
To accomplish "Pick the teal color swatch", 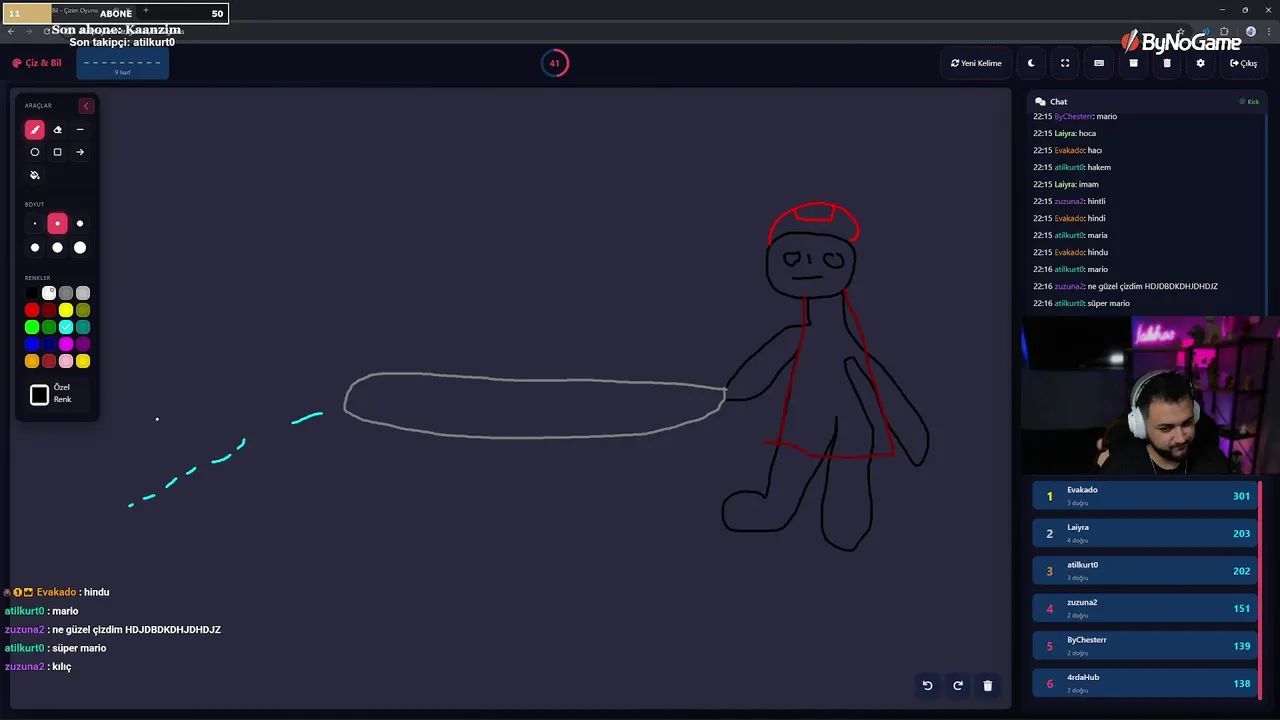I will (x=83, y=327).
